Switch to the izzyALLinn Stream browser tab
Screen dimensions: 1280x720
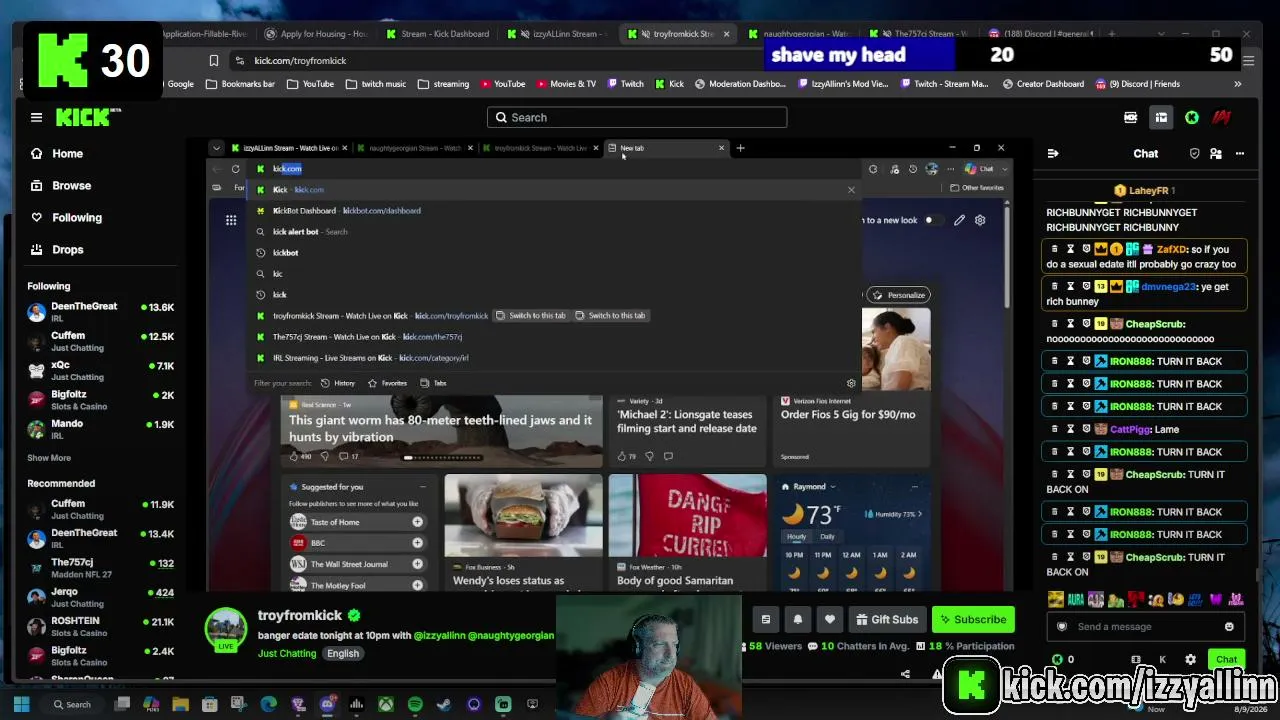[x=557, y=34]
